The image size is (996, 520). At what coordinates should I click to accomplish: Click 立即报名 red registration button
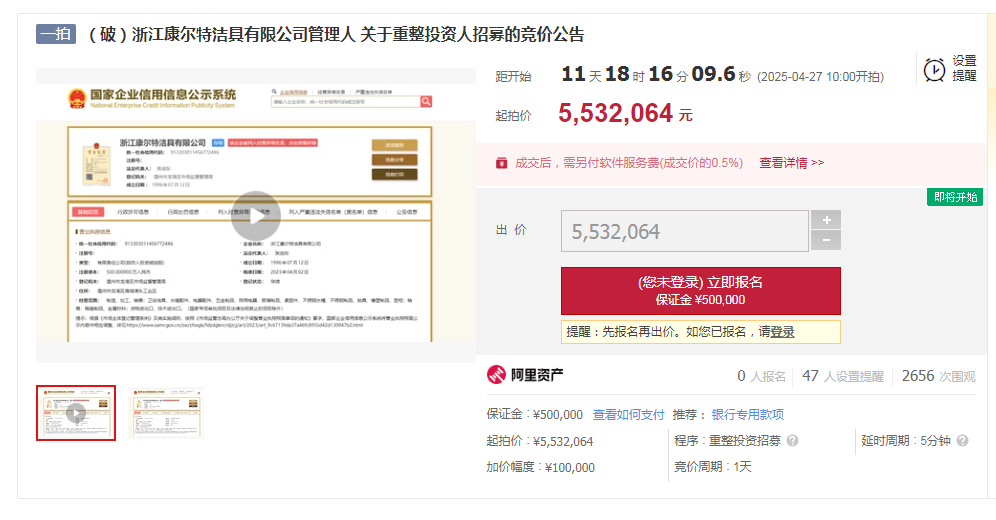click(700, 291)
